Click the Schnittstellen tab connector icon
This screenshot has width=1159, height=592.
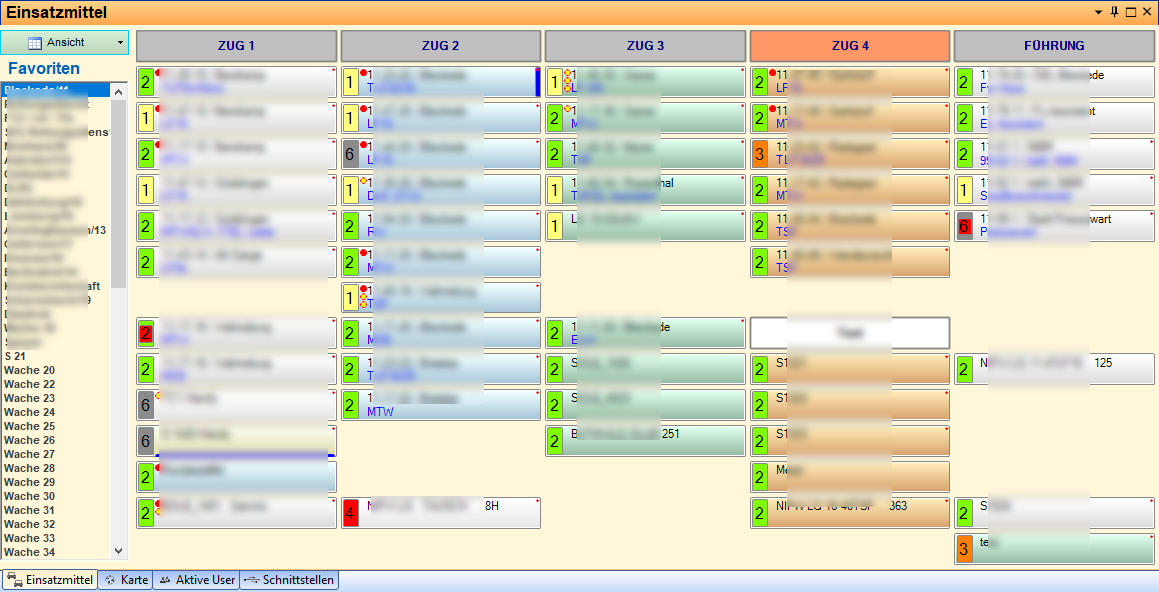click(x=251, y=580)
